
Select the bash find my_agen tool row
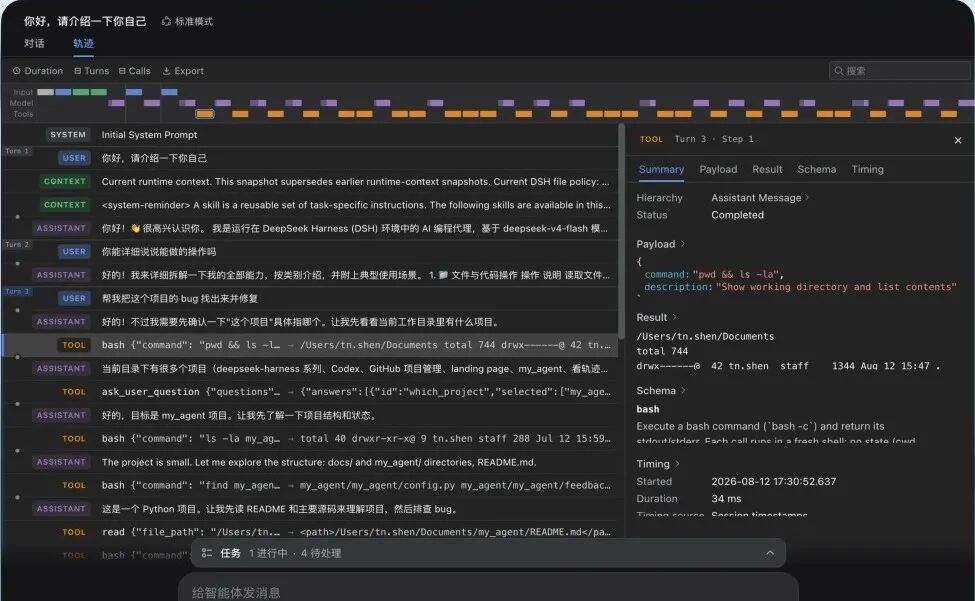(311, 485)
